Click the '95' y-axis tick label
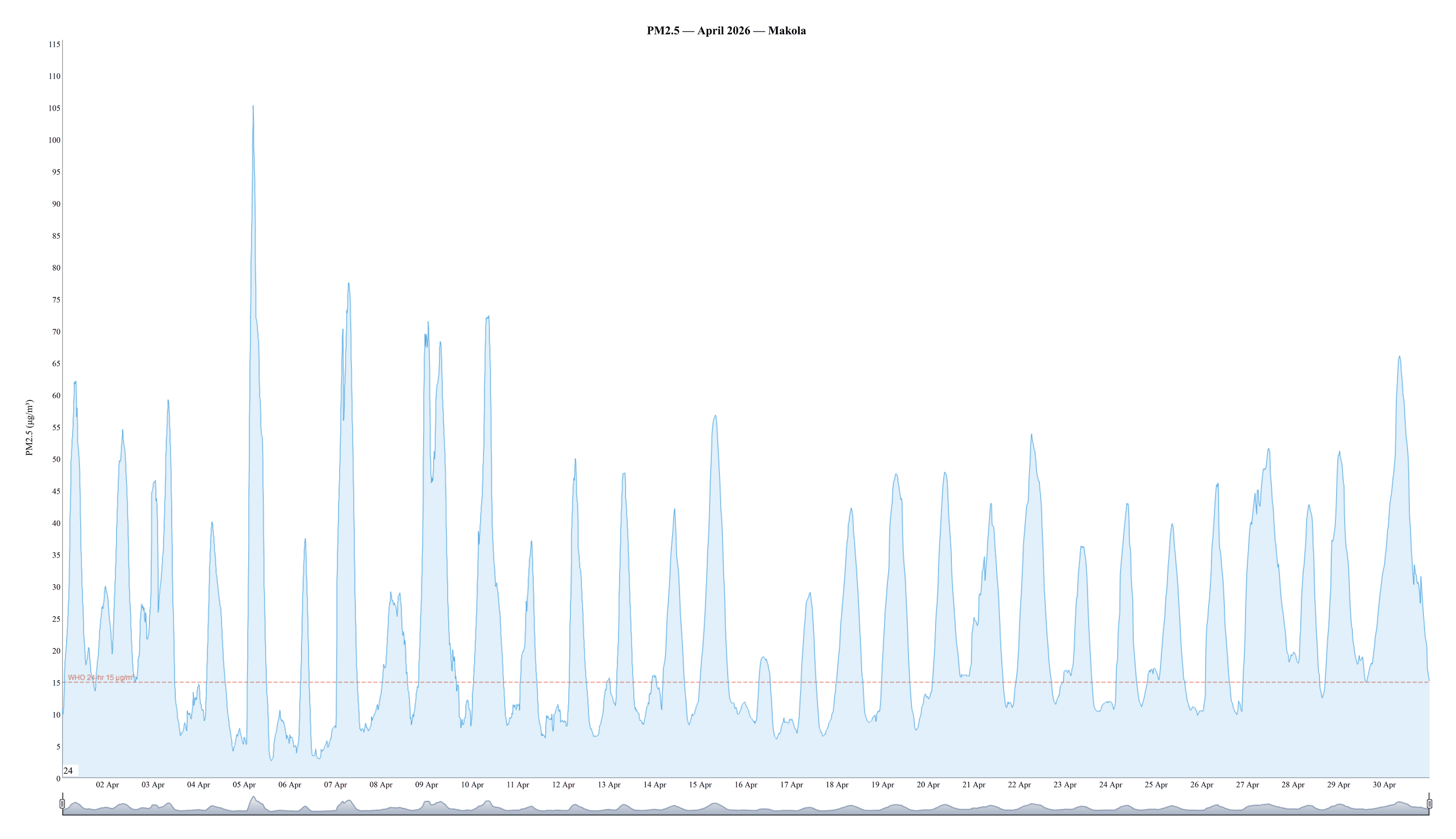The height and width of the screenshot is (839, 1456). point(56,172)
